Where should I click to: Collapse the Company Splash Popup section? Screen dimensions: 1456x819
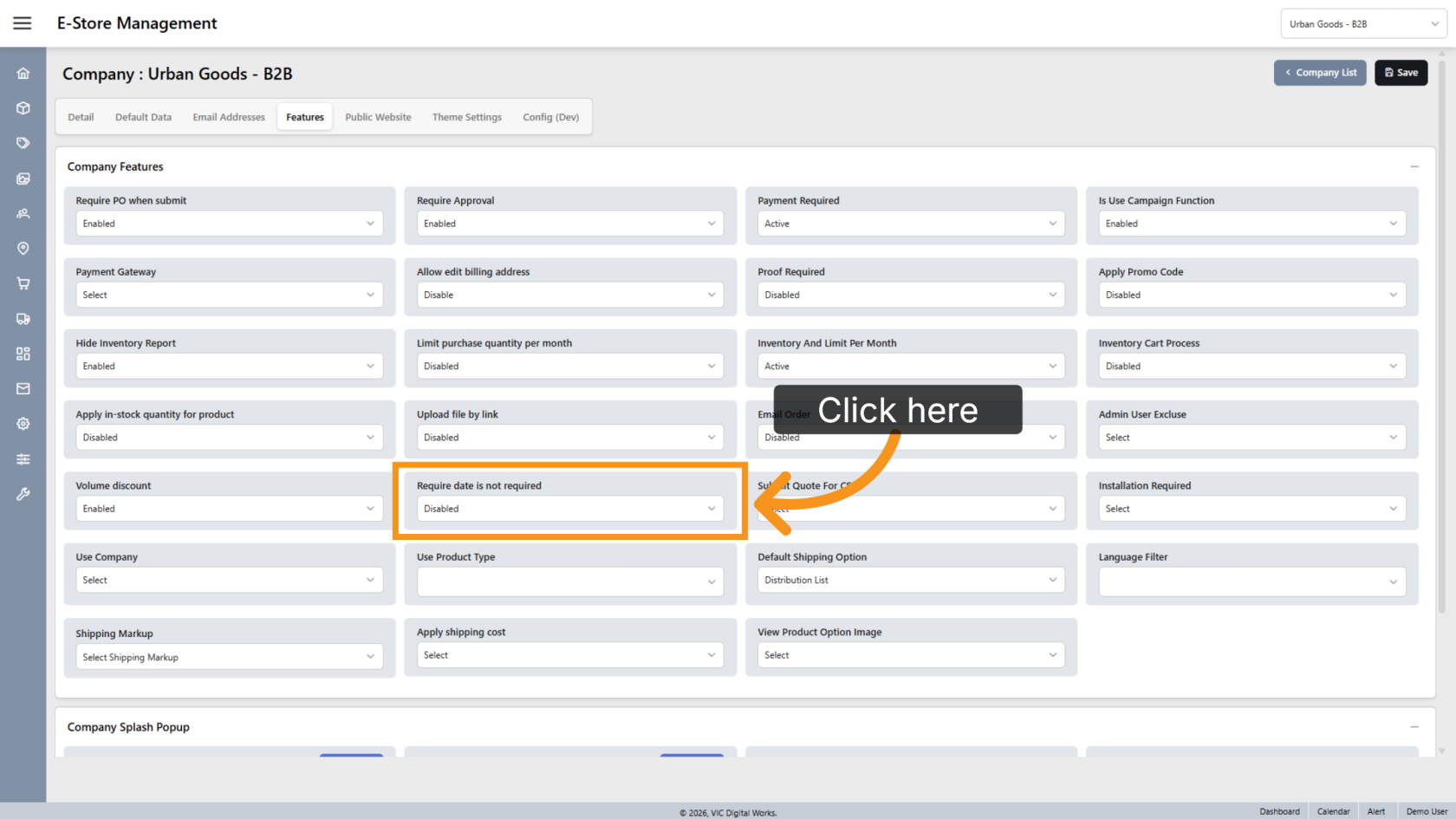pos(1414,727)
